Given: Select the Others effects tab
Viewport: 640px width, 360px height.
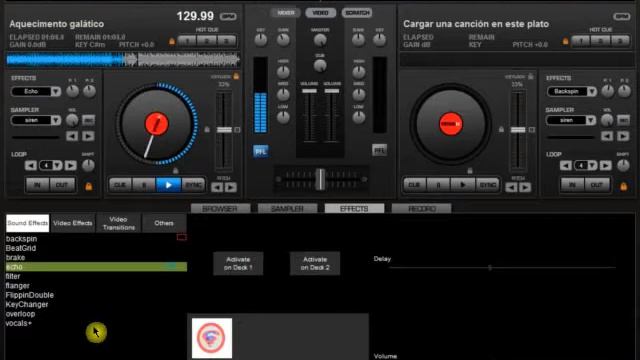Looking at the screenshot, I should point(164,223).
